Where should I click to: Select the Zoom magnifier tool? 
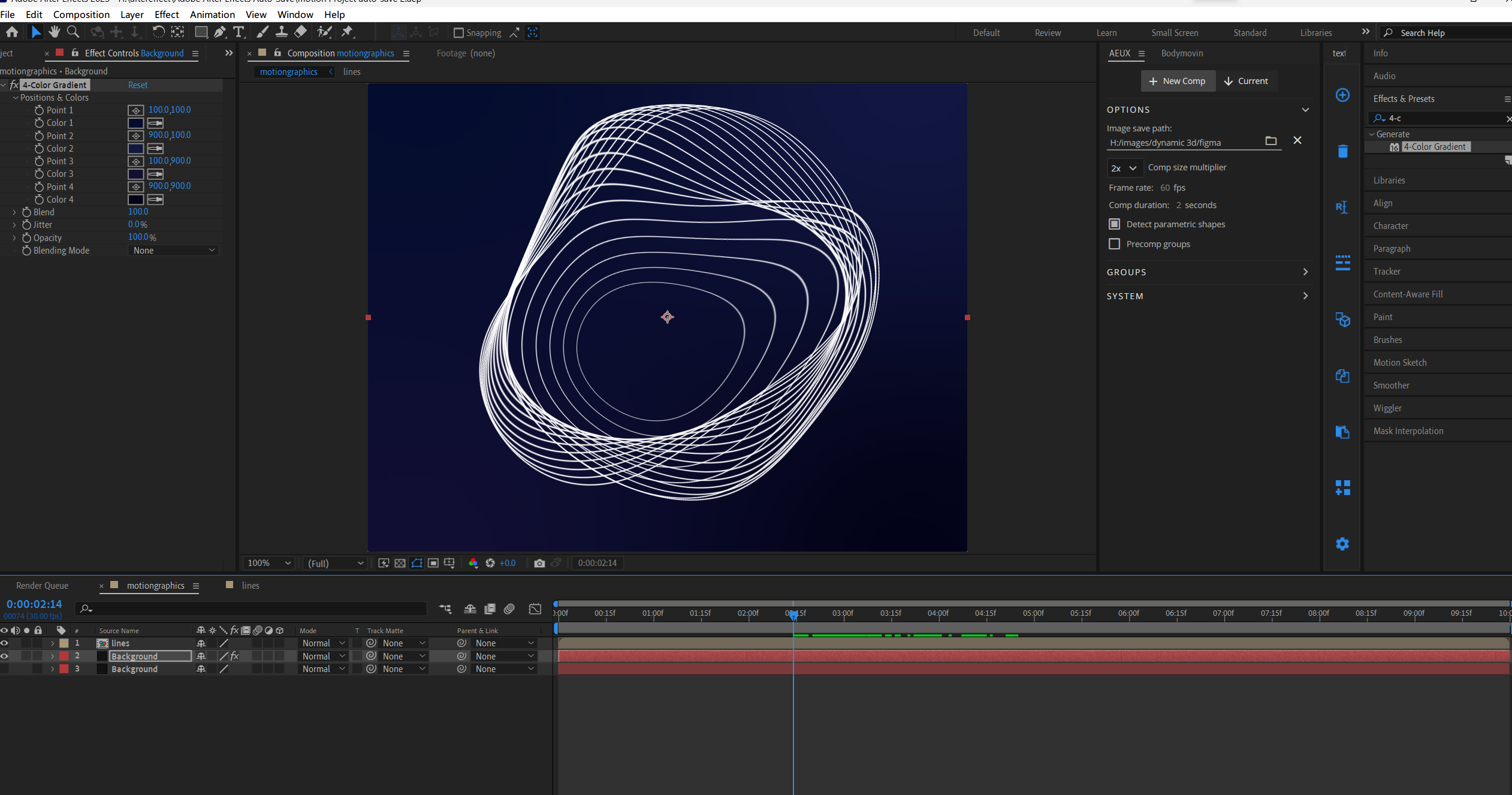point(73,32)
